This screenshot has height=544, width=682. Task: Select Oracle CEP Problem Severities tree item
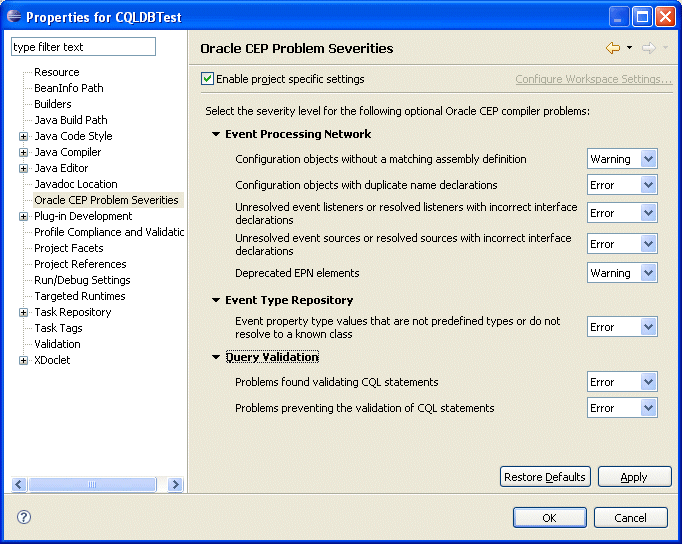point(106,200)
